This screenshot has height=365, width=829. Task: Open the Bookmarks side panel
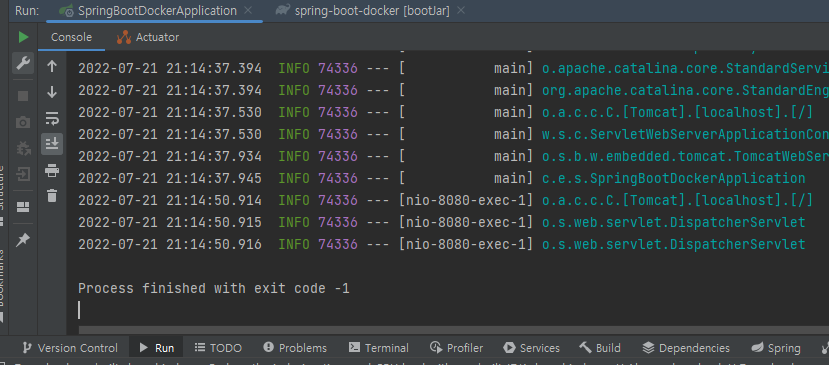coord(2,286)
